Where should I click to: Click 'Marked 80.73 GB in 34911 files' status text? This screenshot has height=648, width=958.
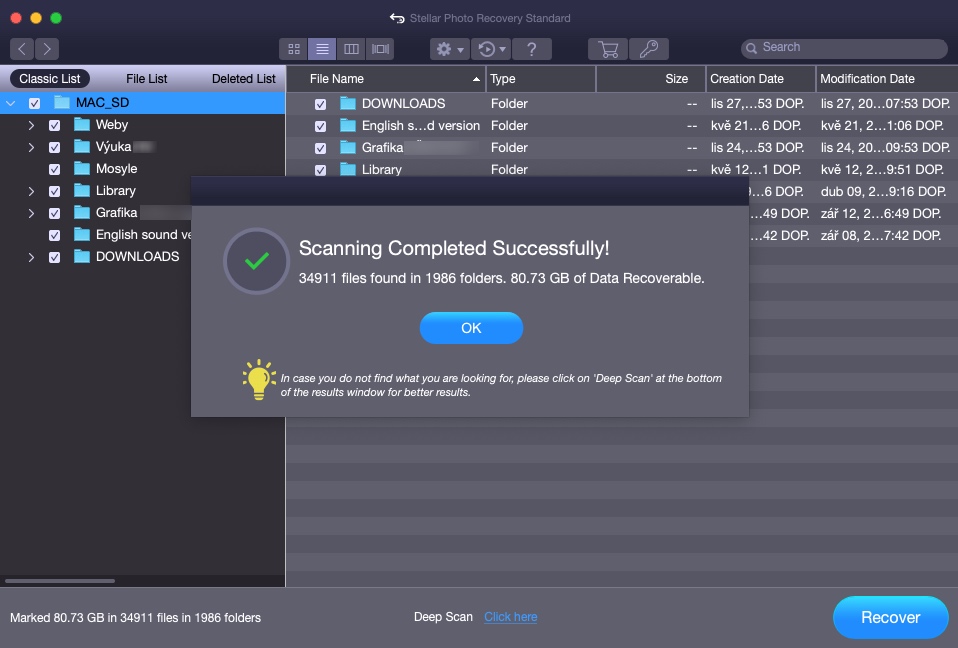(x=135, y=617)
